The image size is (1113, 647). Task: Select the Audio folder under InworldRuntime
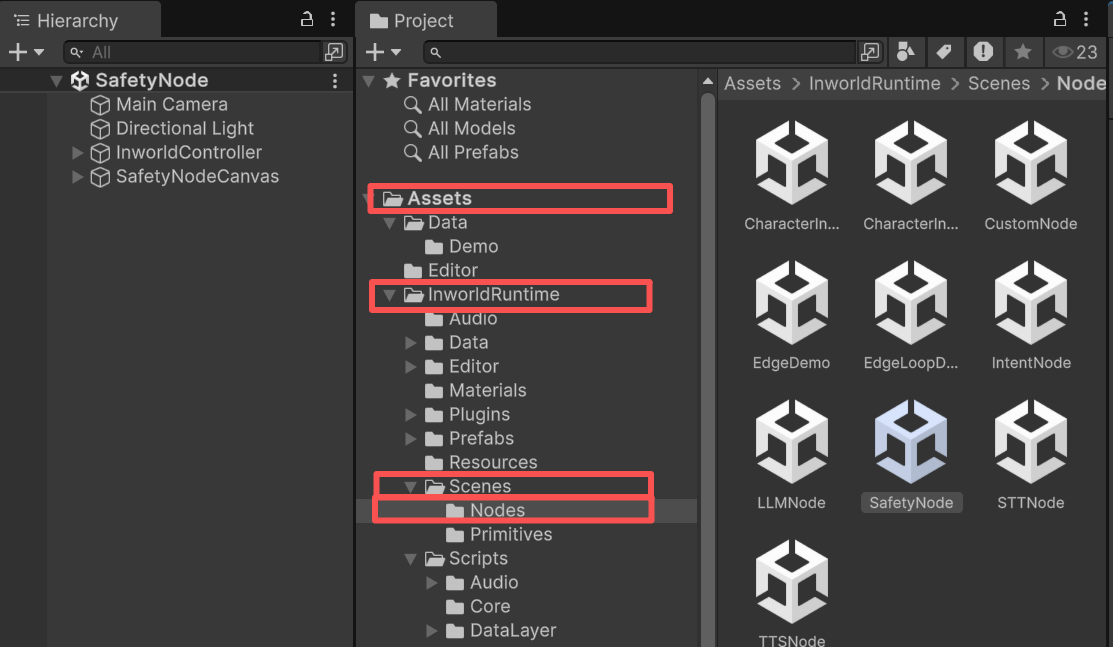[473, 319]
